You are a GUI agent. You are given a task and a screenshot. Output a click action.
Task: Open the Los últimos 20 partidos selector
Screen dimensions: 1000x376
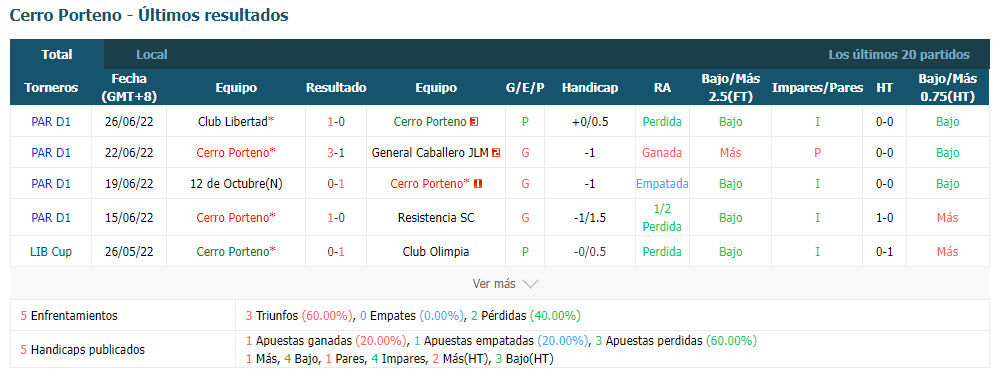[x=899, y=55]
